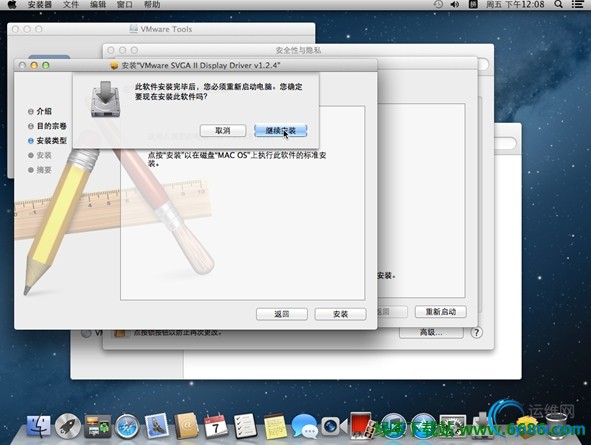Open Spotlight search magnifier in menu bar

[558, 5]
